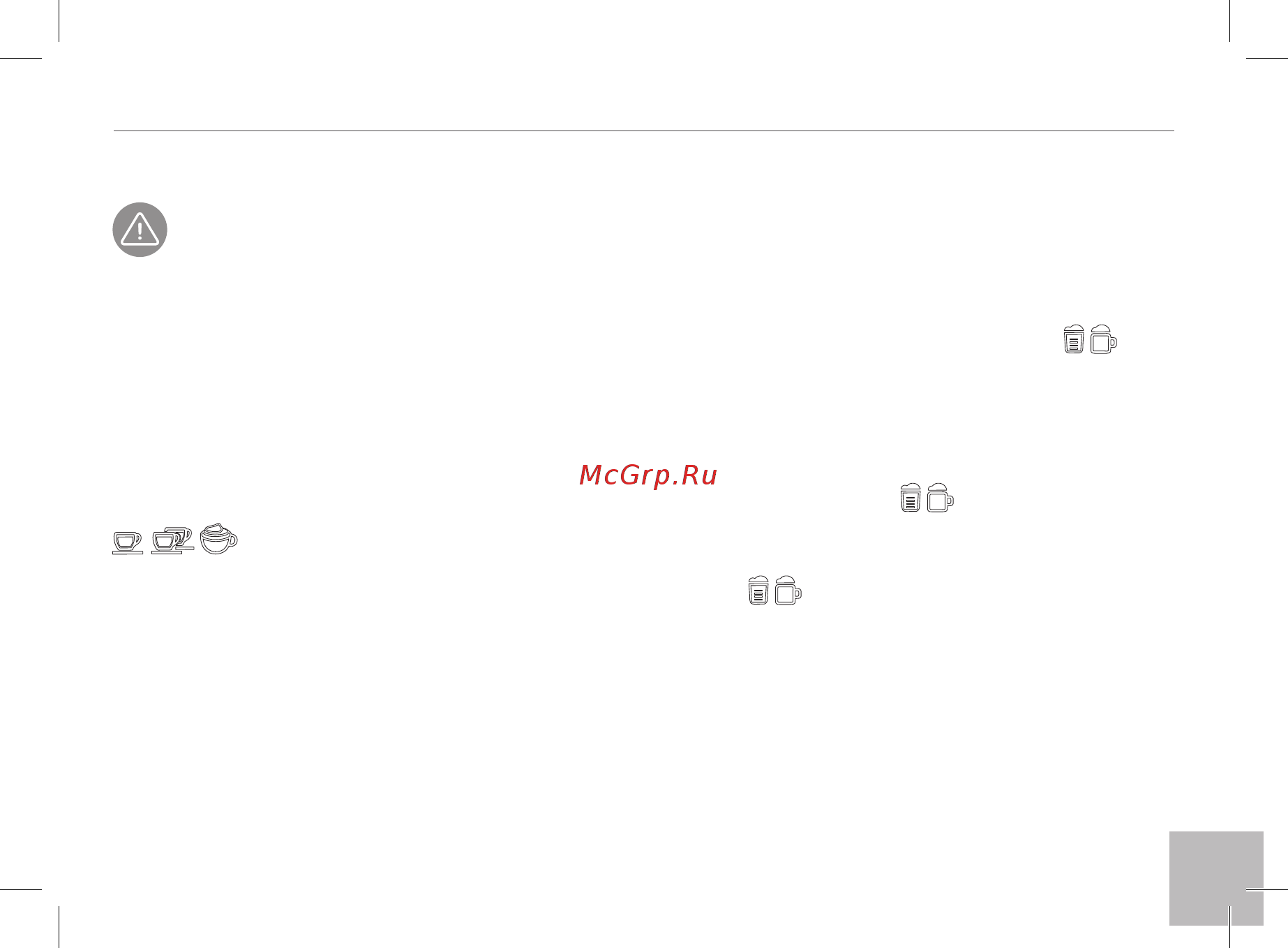The image size is (1288, 948).
Task: Click the topmost frothy mug icon
Action: (x=1103, y=339)
